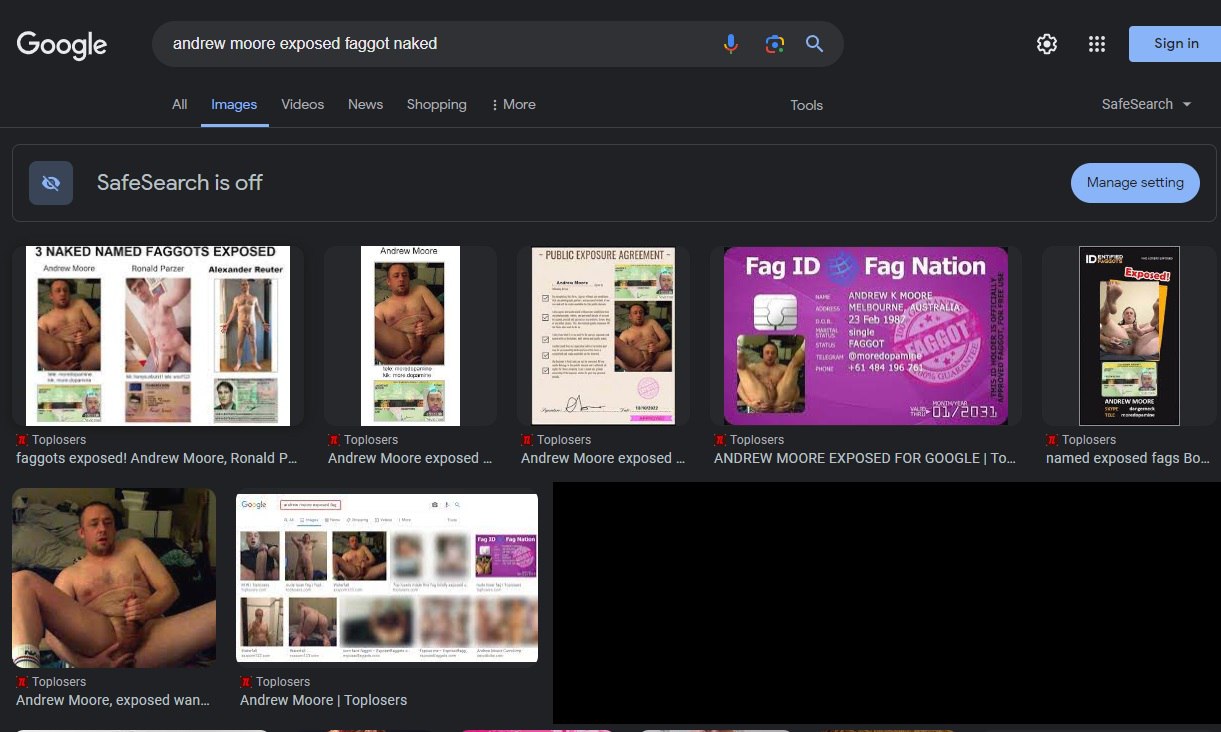Screen dimensions: 1221x732
Task: Click the crossed-out eye SafeSearch icon
Action: click(x=51, y=183)
